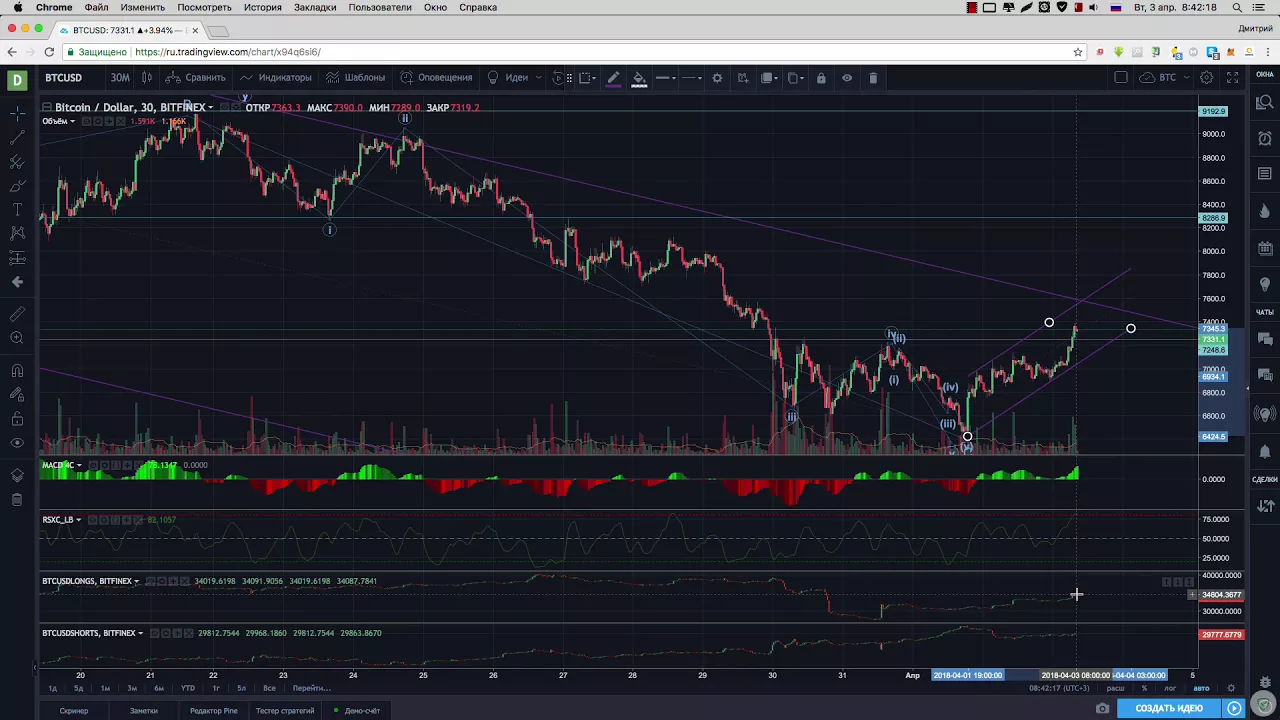This screenshot has width=1280, height=720.
Task: Open the watchlist panel icon
Action: point(1265,101)
